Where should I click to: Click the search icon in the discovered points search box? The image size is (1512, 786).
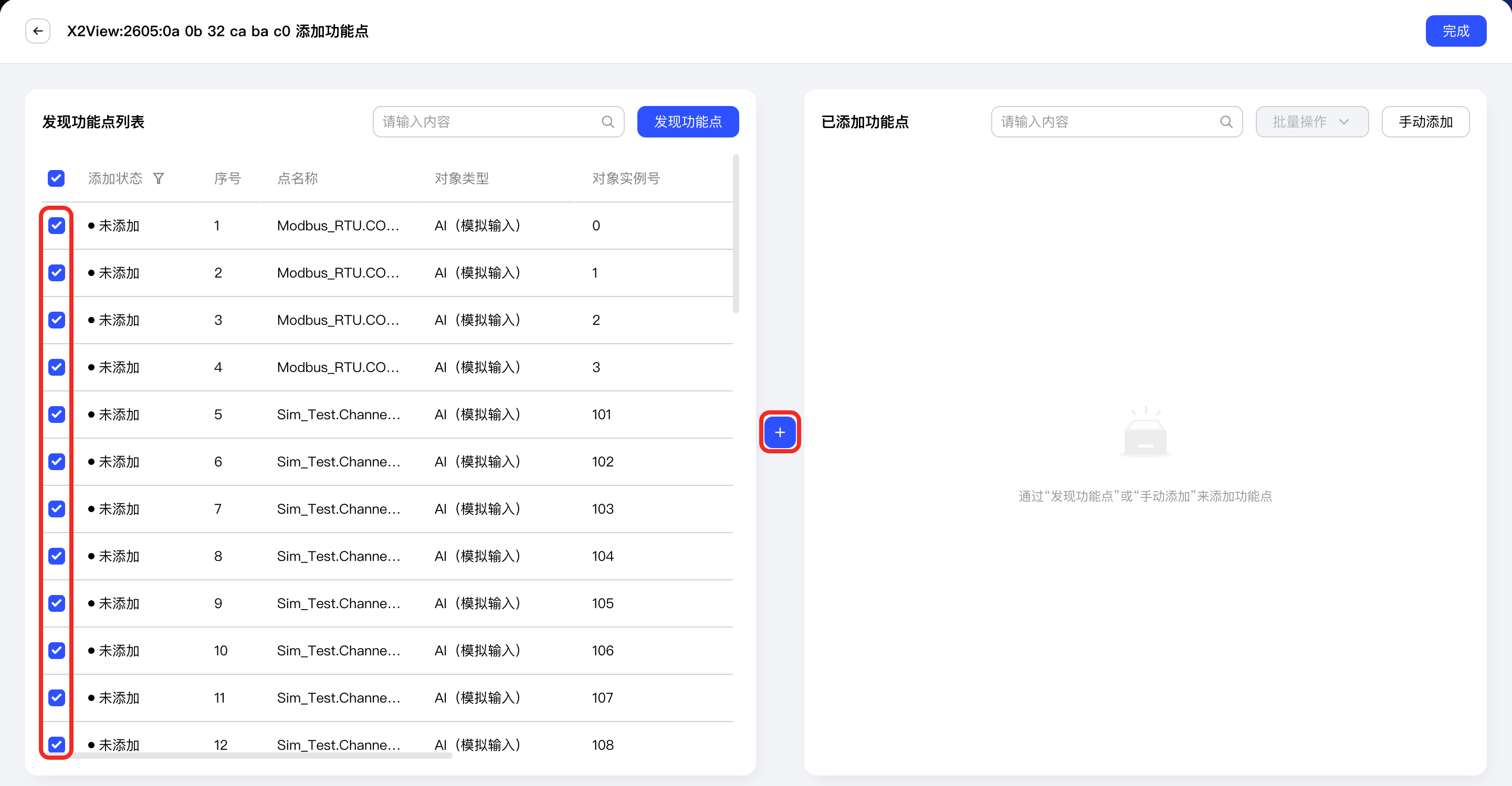[x=608, y=122]
